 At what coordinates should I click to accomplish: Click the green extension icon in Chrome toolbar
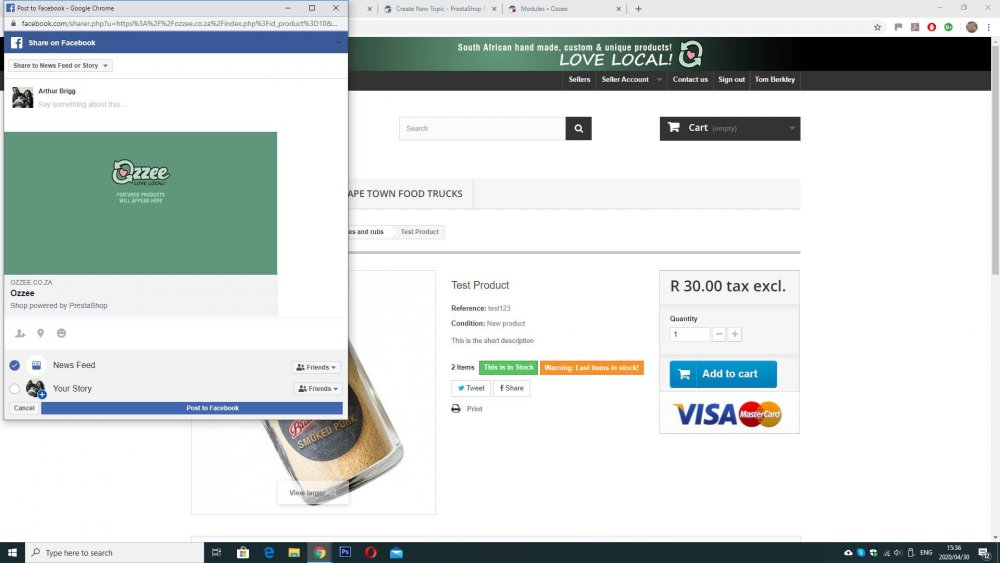[948, 27]
